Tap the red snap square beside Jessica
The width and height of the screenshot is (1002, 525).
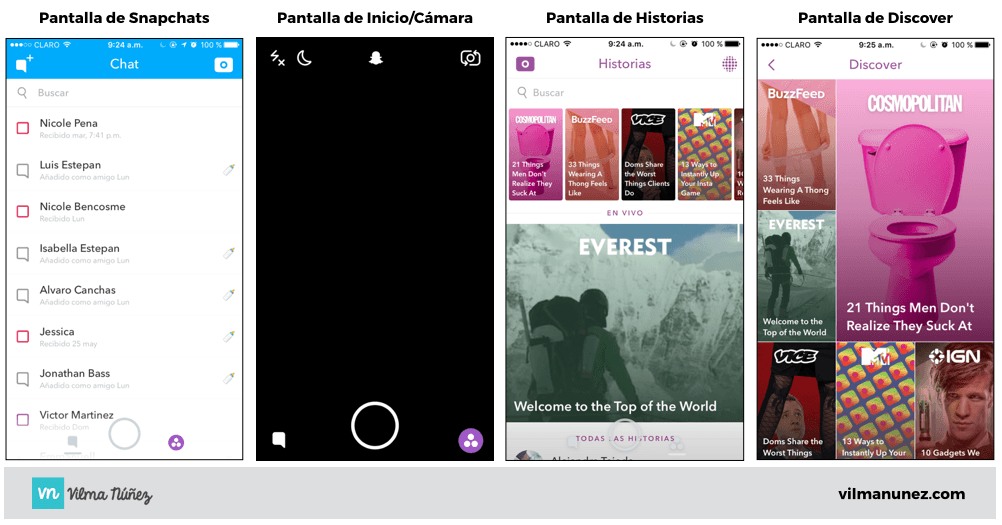click(23, 337)
